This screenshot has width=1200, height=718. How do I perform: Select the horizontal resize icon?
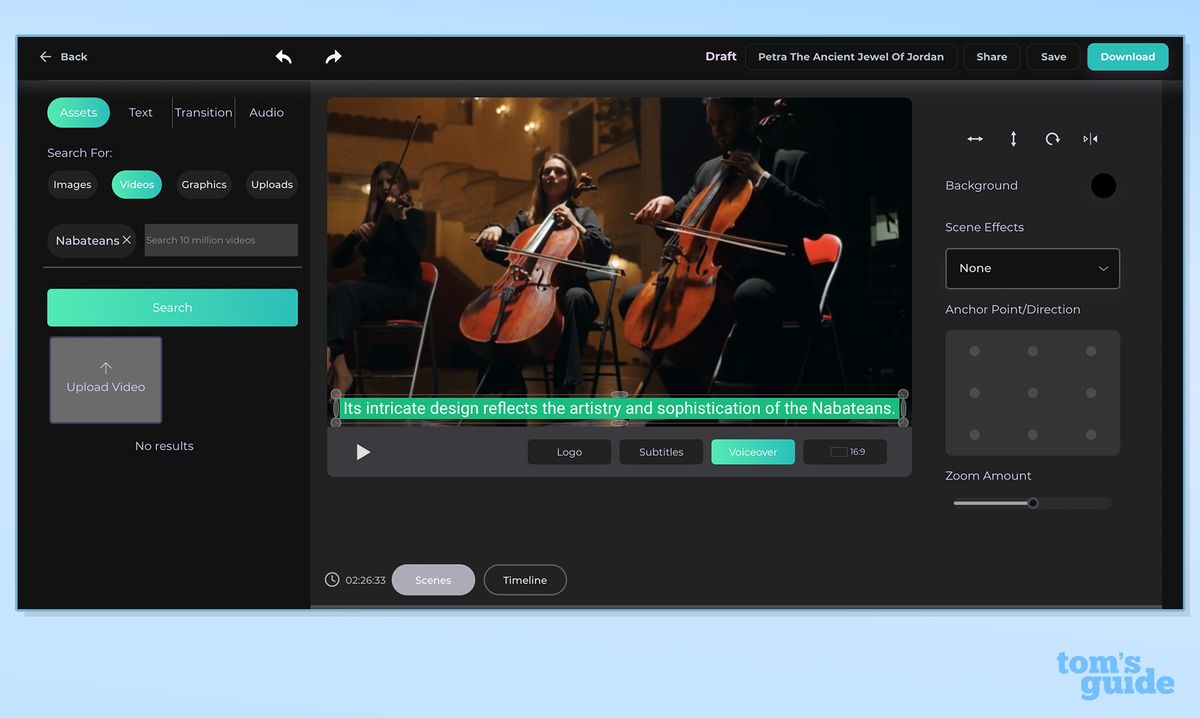[975, 138]
